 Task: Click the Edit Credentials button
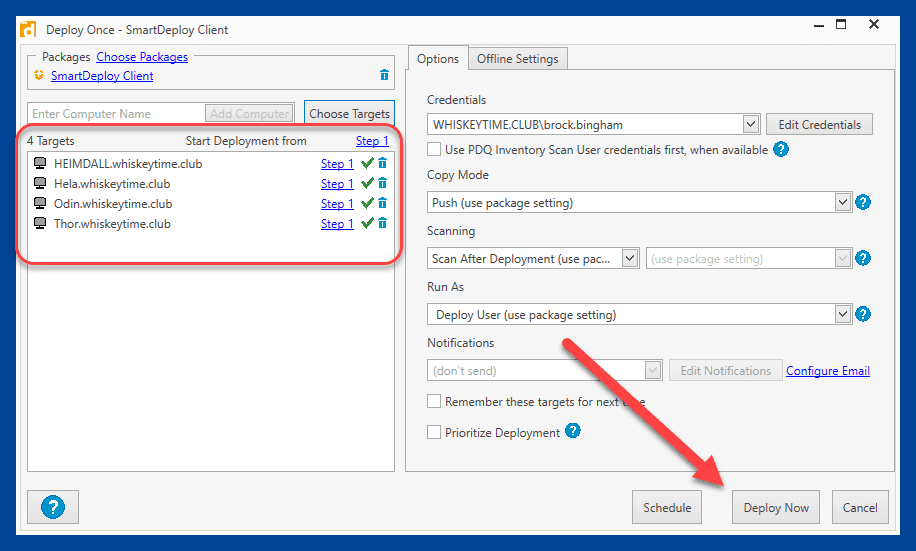coord(819,124)
